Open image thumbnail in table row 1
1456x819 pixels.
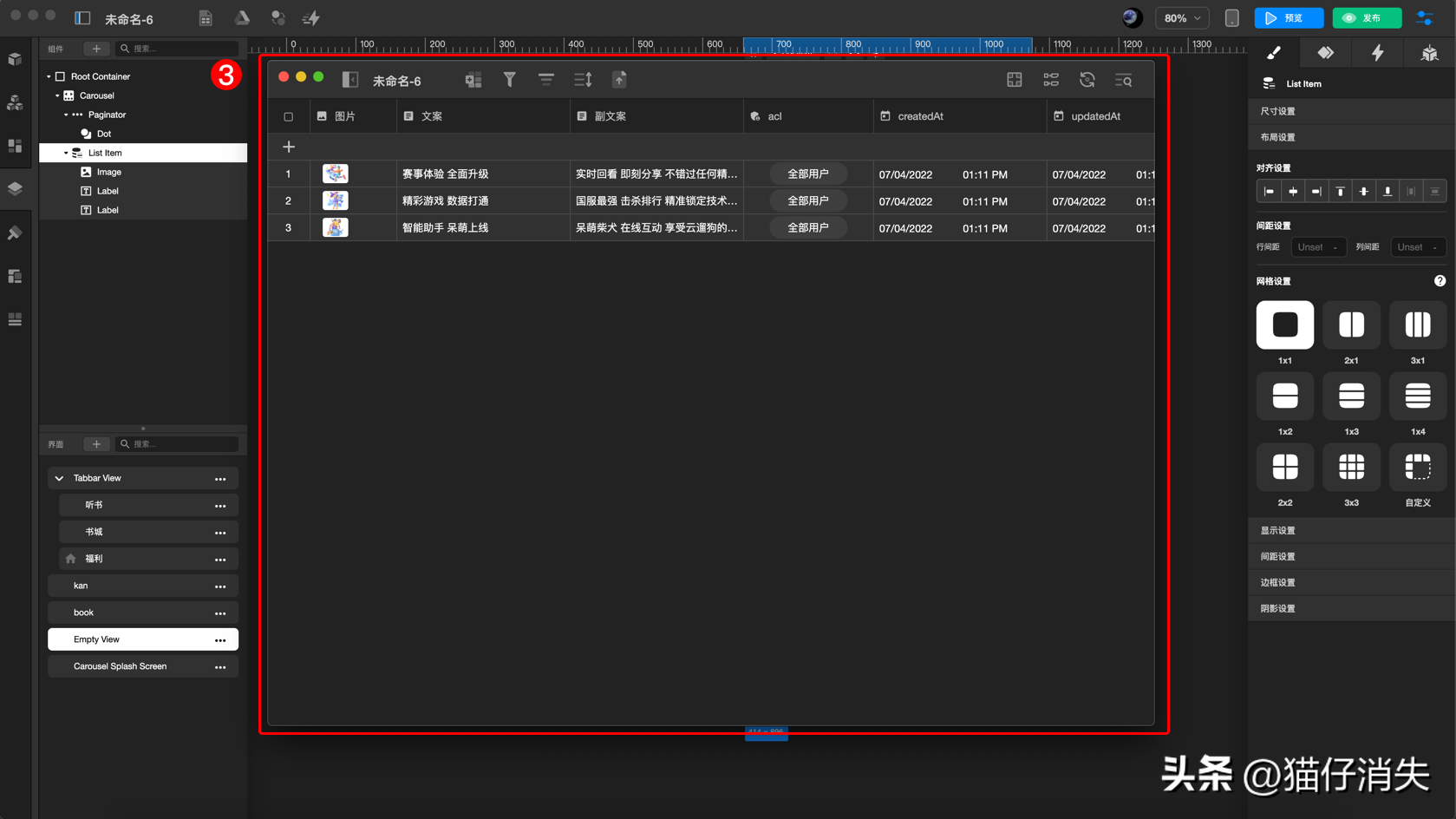(336, 174)
